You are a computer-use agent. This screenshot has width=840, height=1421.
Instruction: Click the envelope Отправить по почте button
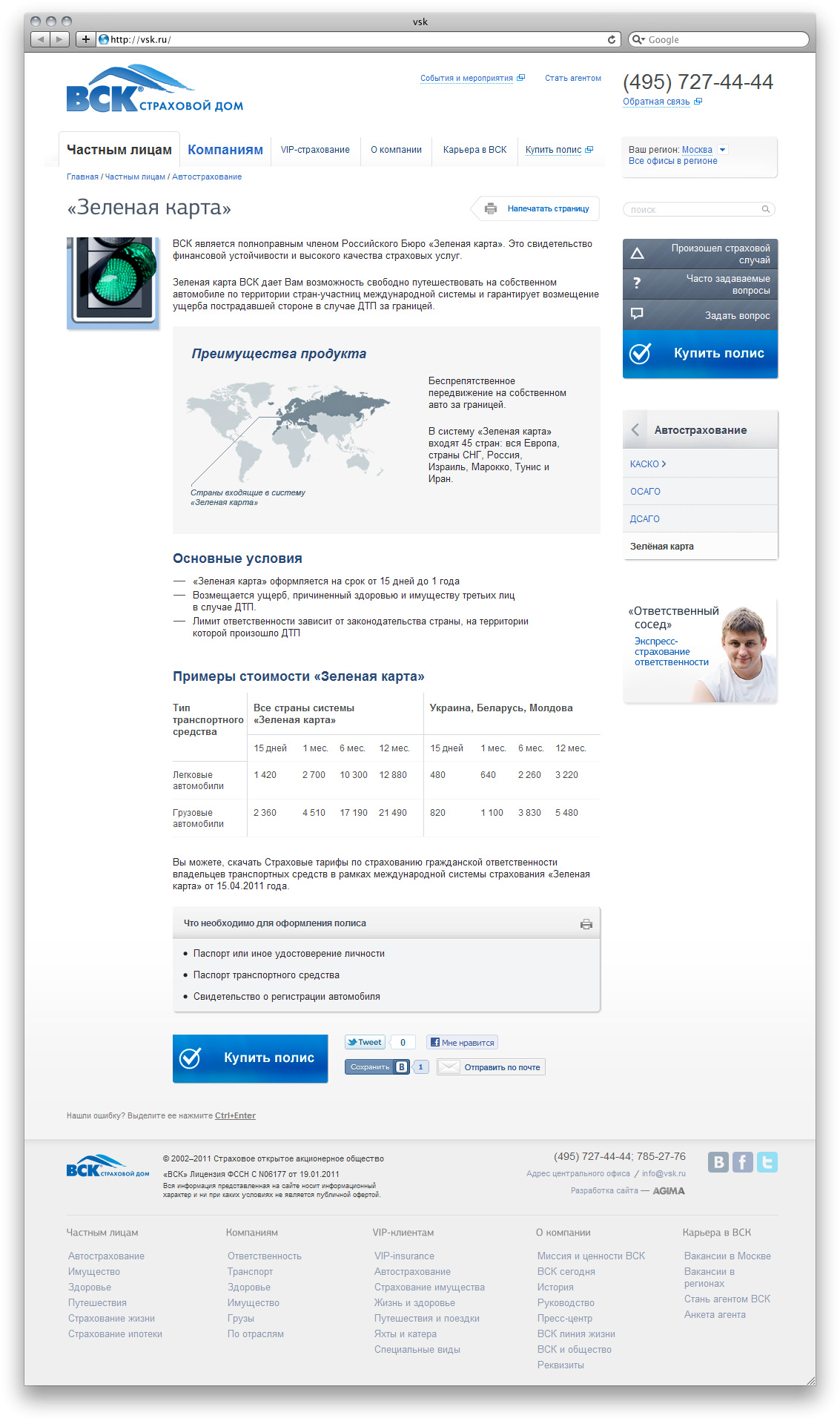tap(491, 1067)
